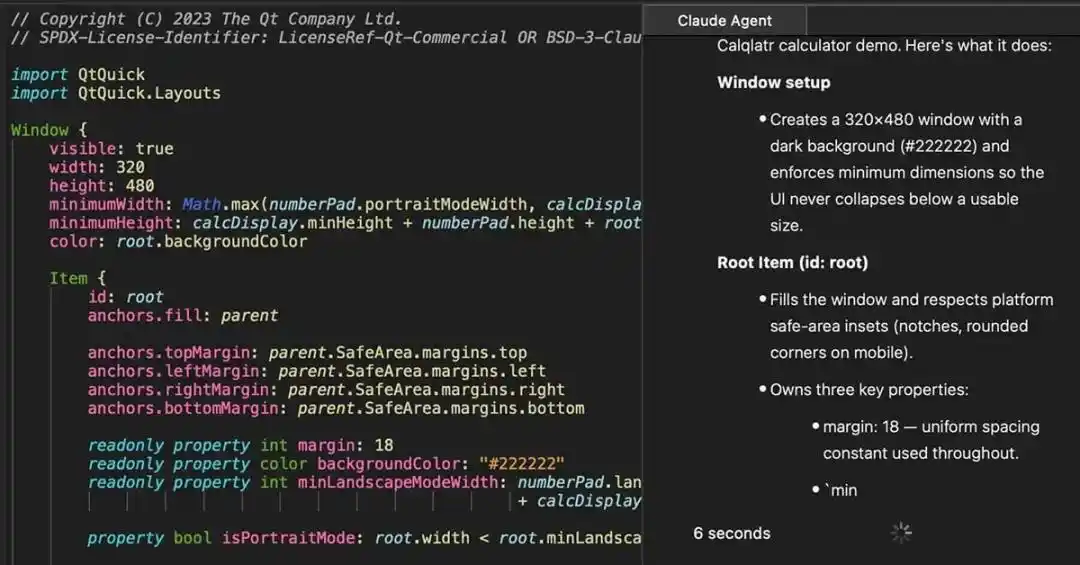This screenshot has height=565, width=1080.
Task: Click the "minLandscapeModeWidth" property line
Action: pos(364,483)
